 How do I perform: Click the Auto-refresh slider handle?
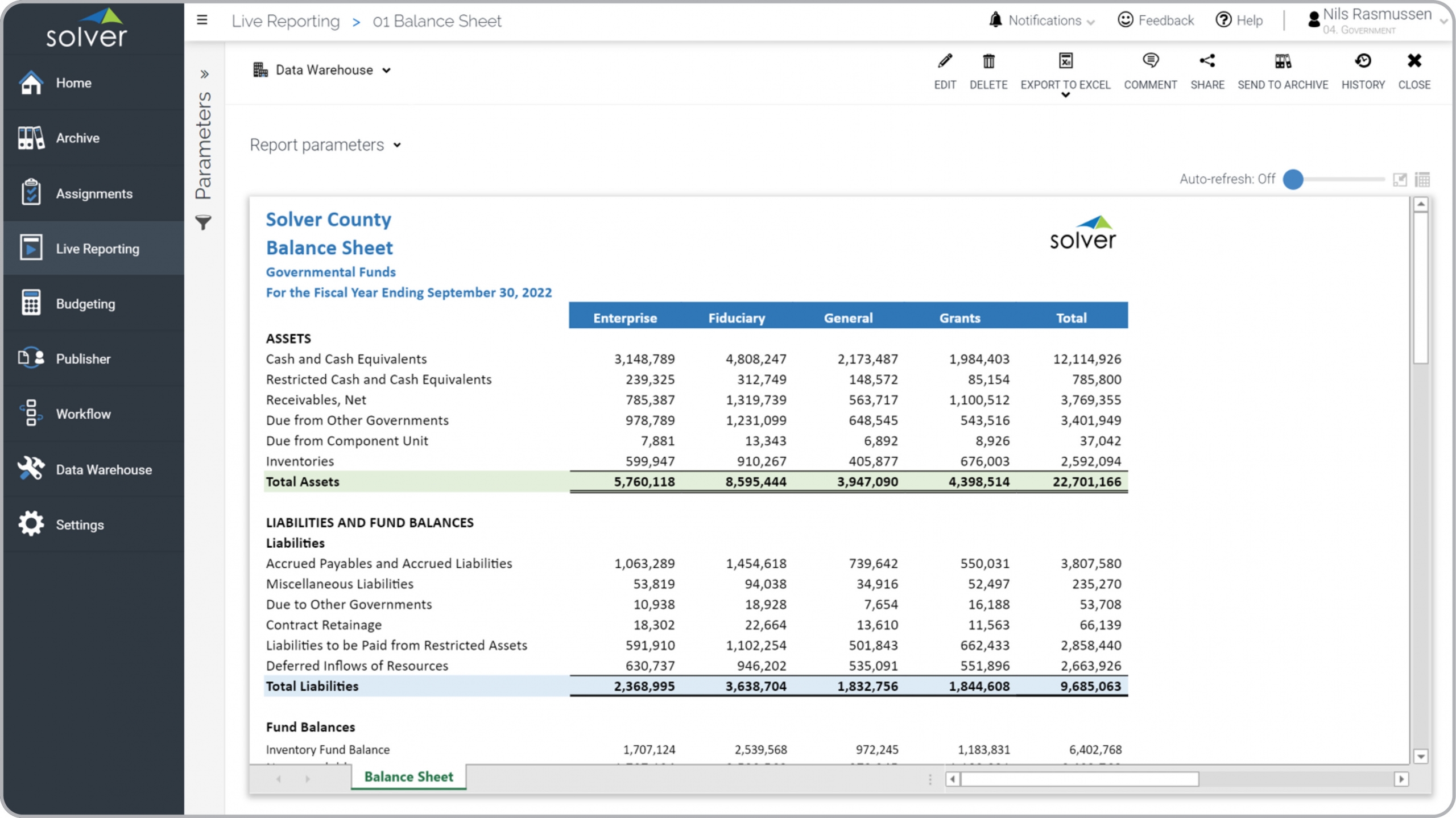click(x=1293, y=179)
